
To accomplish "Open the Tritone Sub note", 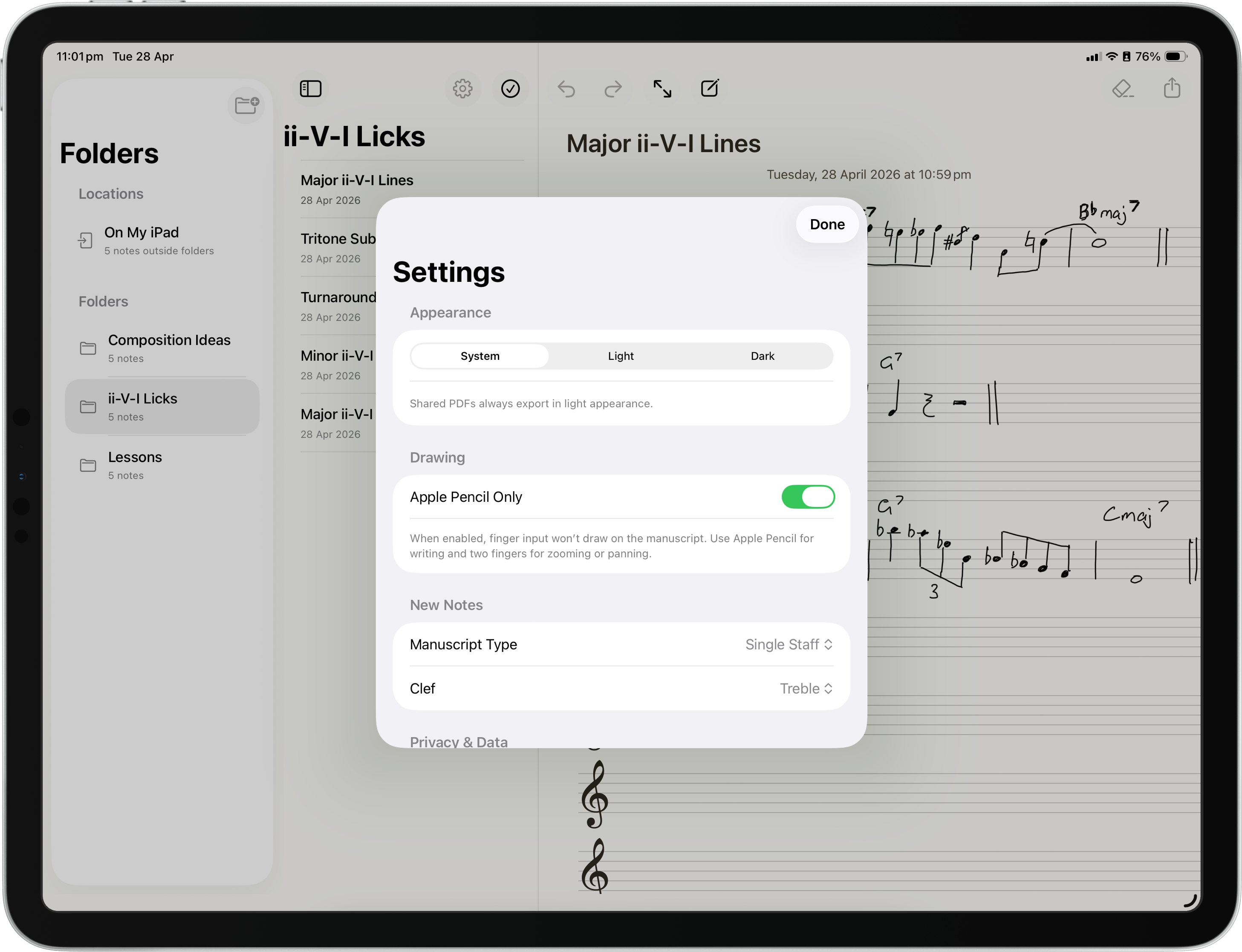I will [x=338, y=248].
